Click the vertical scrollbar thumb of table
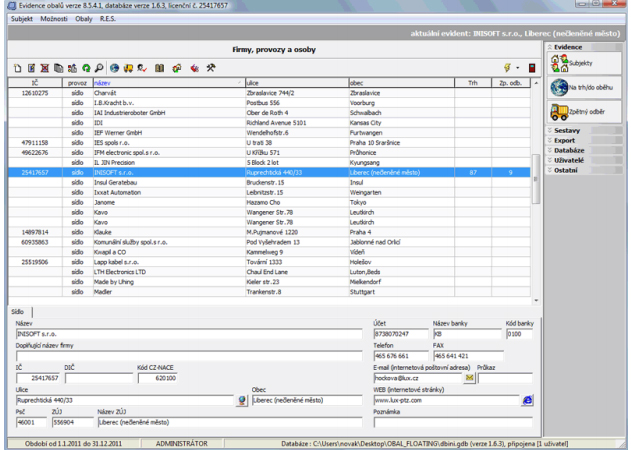The height and width of the screenshot is (450, 631). [536, 179]
